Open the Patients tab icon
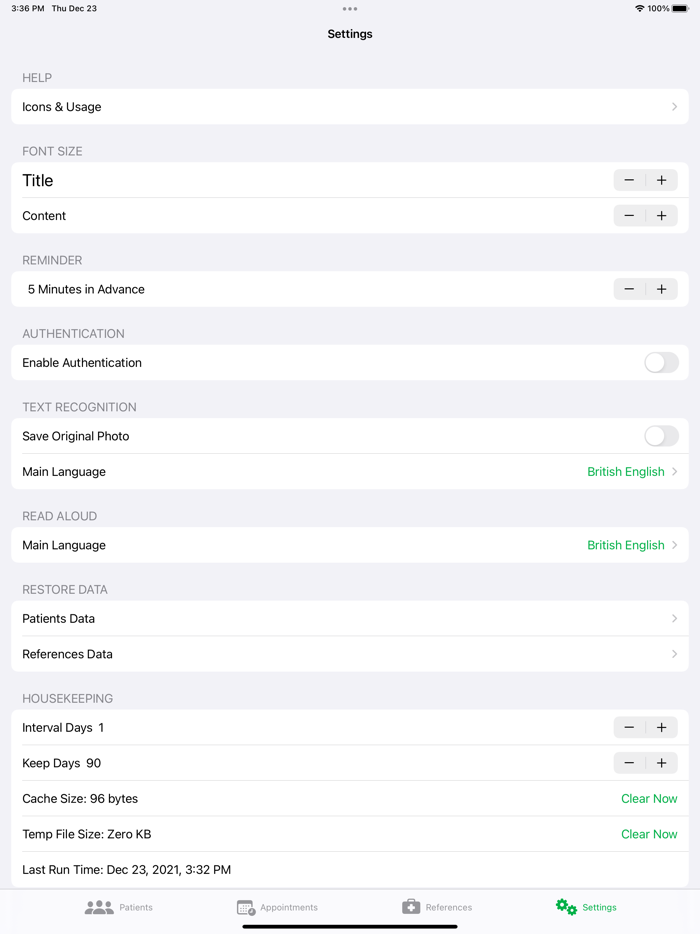The image size is (700, 934). point(99,907)
